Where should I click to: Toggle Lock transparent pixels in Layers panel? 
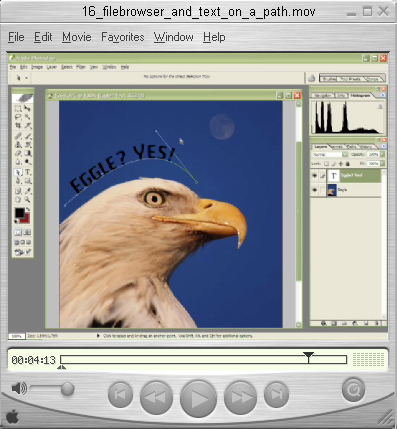point(327,164)
